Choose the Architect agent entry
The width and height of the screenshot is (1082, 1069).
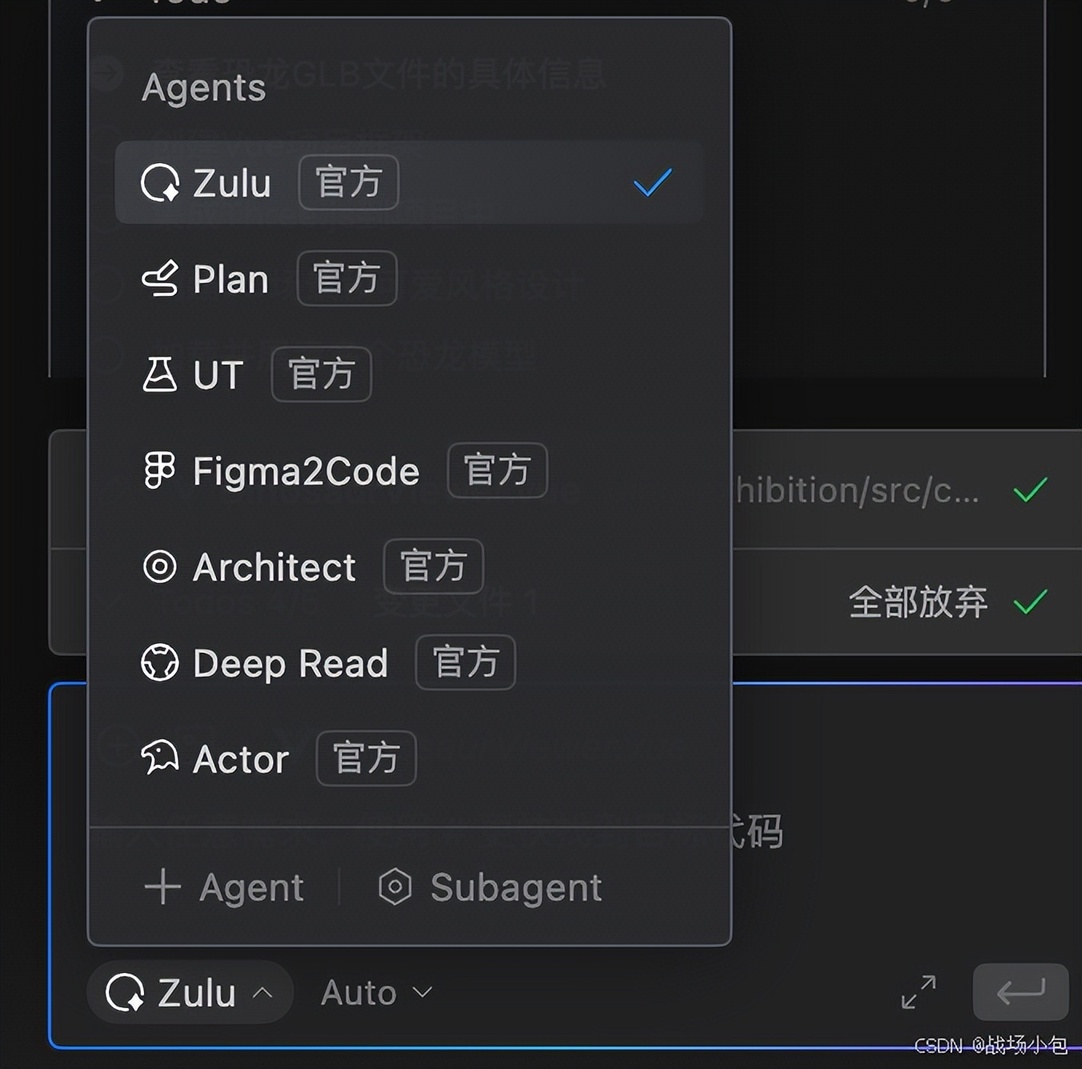[x=274, y=567]
